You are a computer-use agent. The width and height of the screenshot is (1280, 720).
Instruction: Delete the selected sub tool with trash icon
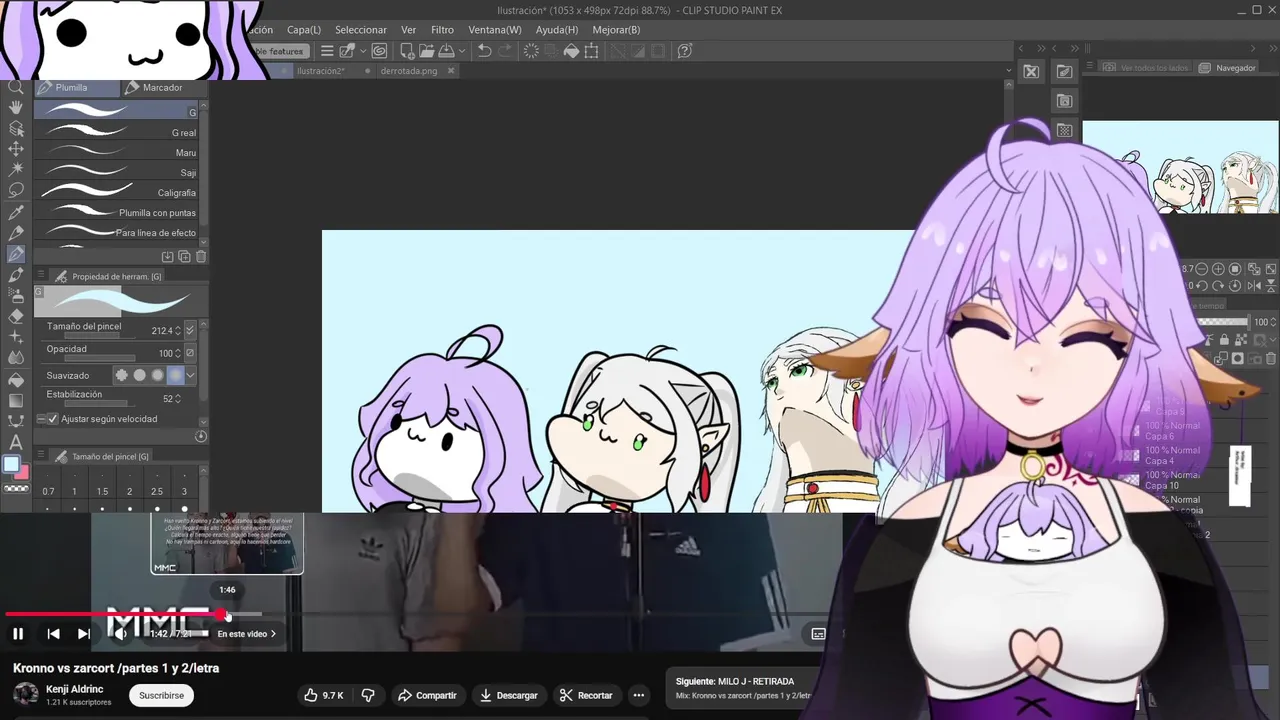(201, 257)
